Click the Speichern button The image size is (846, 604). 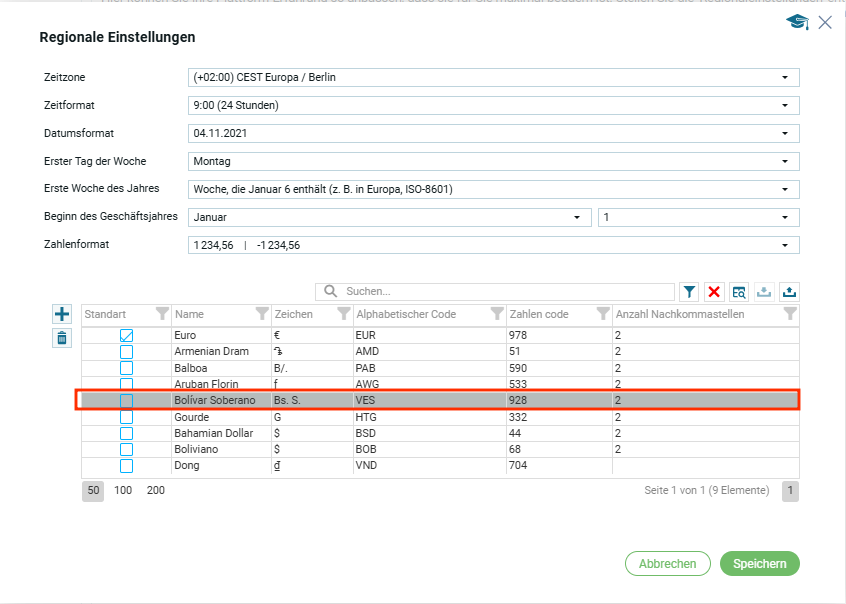pos(759,564)
